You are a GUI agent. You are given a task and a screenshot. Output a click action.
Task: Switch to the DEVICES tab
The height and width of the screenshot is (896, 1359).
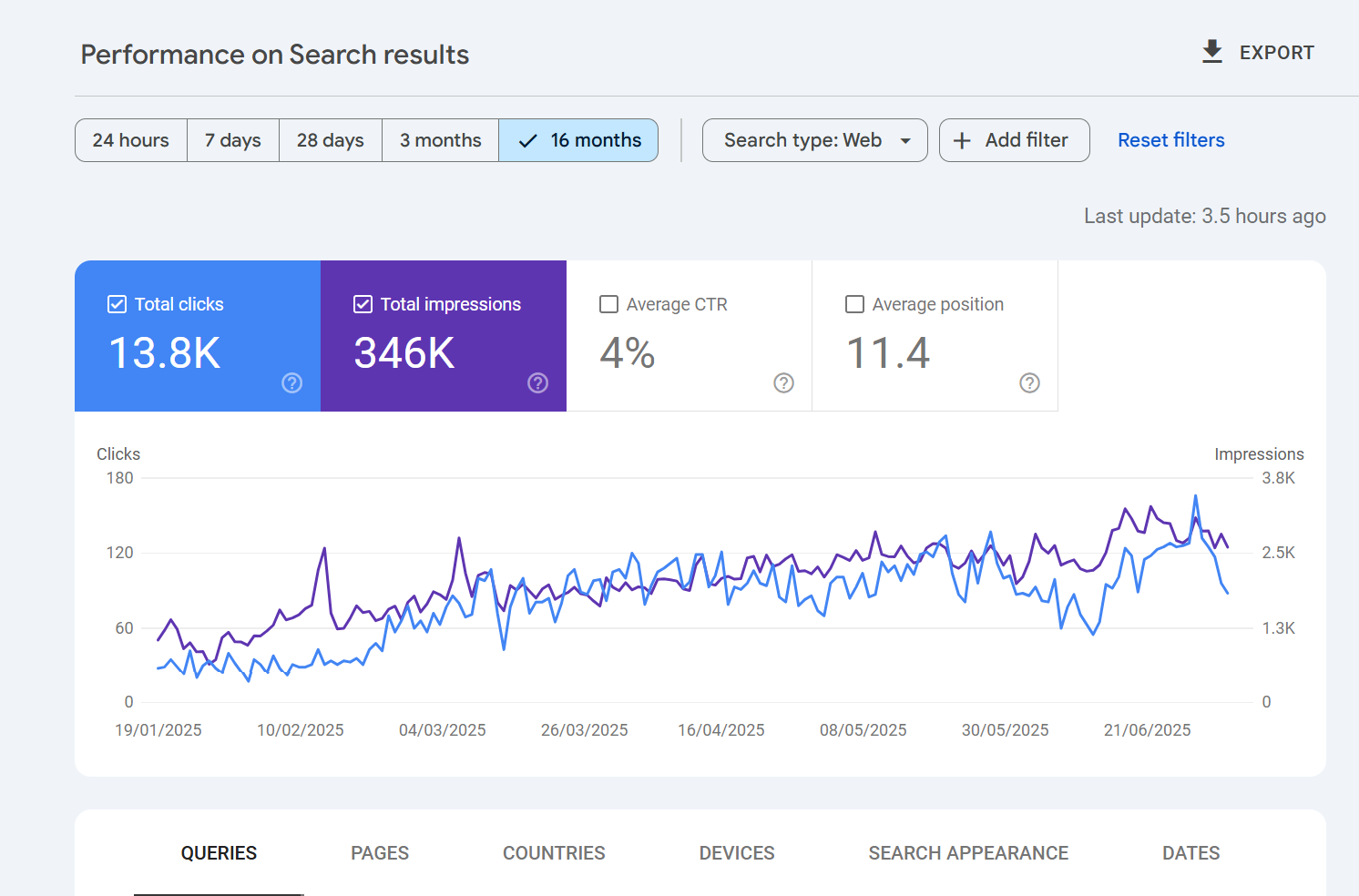coord(737,853)
